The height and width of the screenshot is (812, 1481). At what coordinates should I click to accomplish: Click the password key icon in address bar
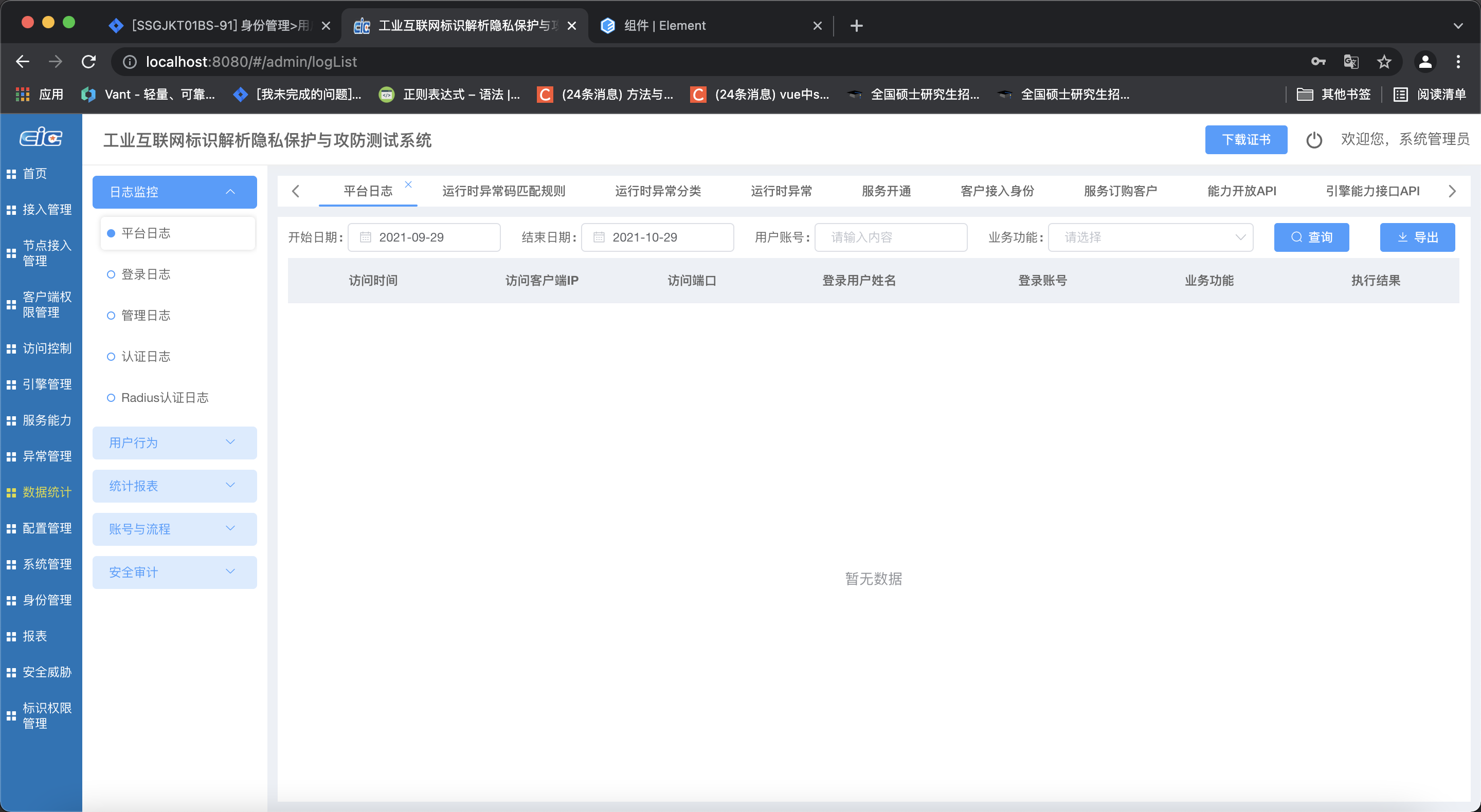pyautogui.click(x=1319, y=62)
